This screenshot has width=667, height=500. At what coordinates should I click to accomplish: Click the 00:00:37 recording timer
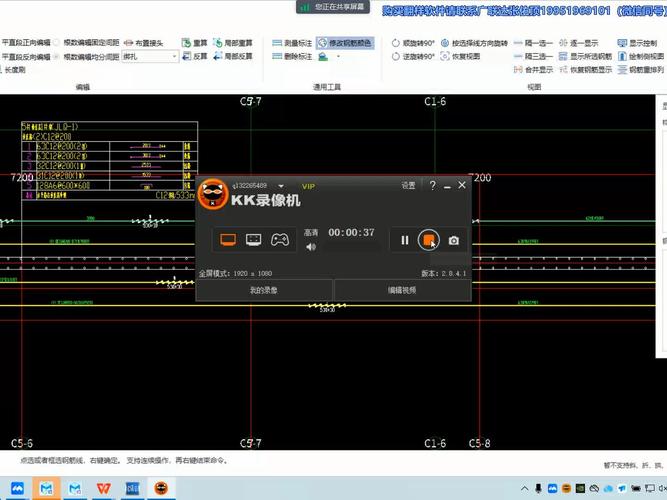(x=351, y=232)
